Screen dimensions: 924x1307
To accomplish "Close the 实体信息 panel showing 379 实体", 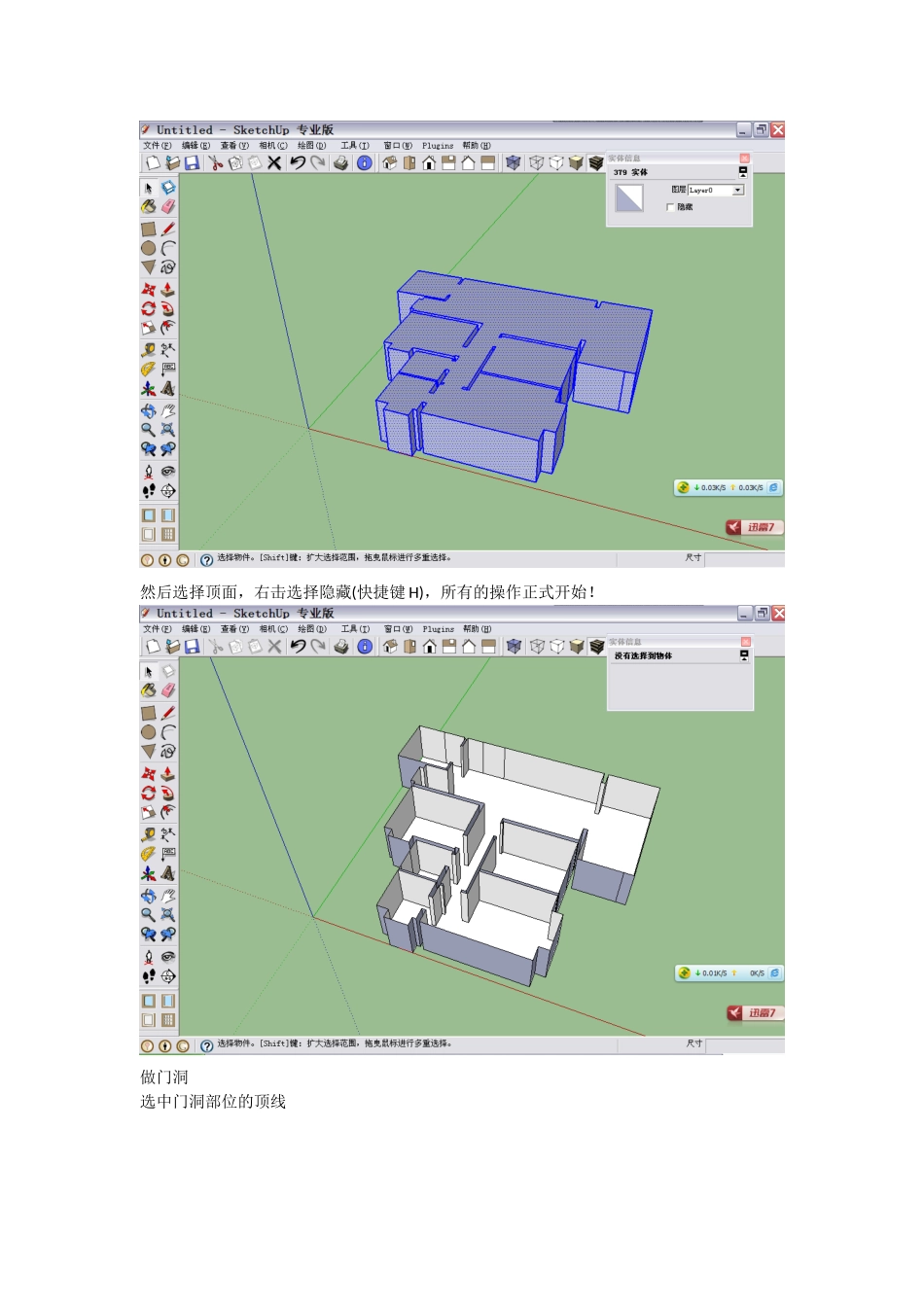I will coord(745,158).
